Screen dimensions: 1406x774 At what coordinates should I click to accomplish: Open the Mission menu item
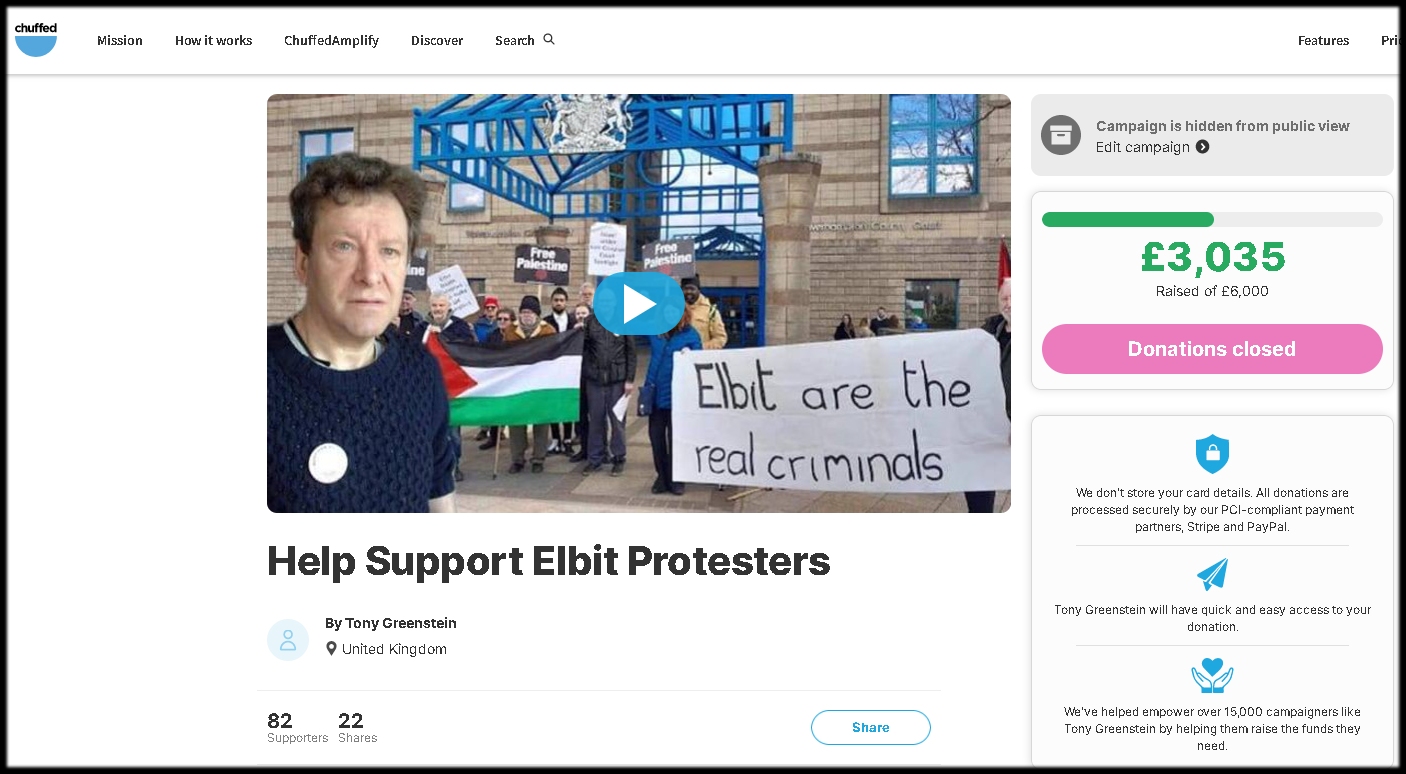[120, 41]
